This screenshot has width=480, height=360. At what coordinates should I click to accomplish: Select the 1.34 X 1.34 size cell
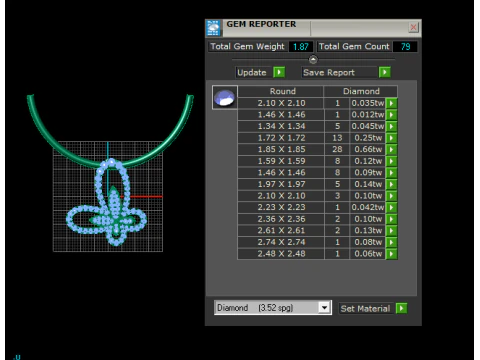(281, 127)
